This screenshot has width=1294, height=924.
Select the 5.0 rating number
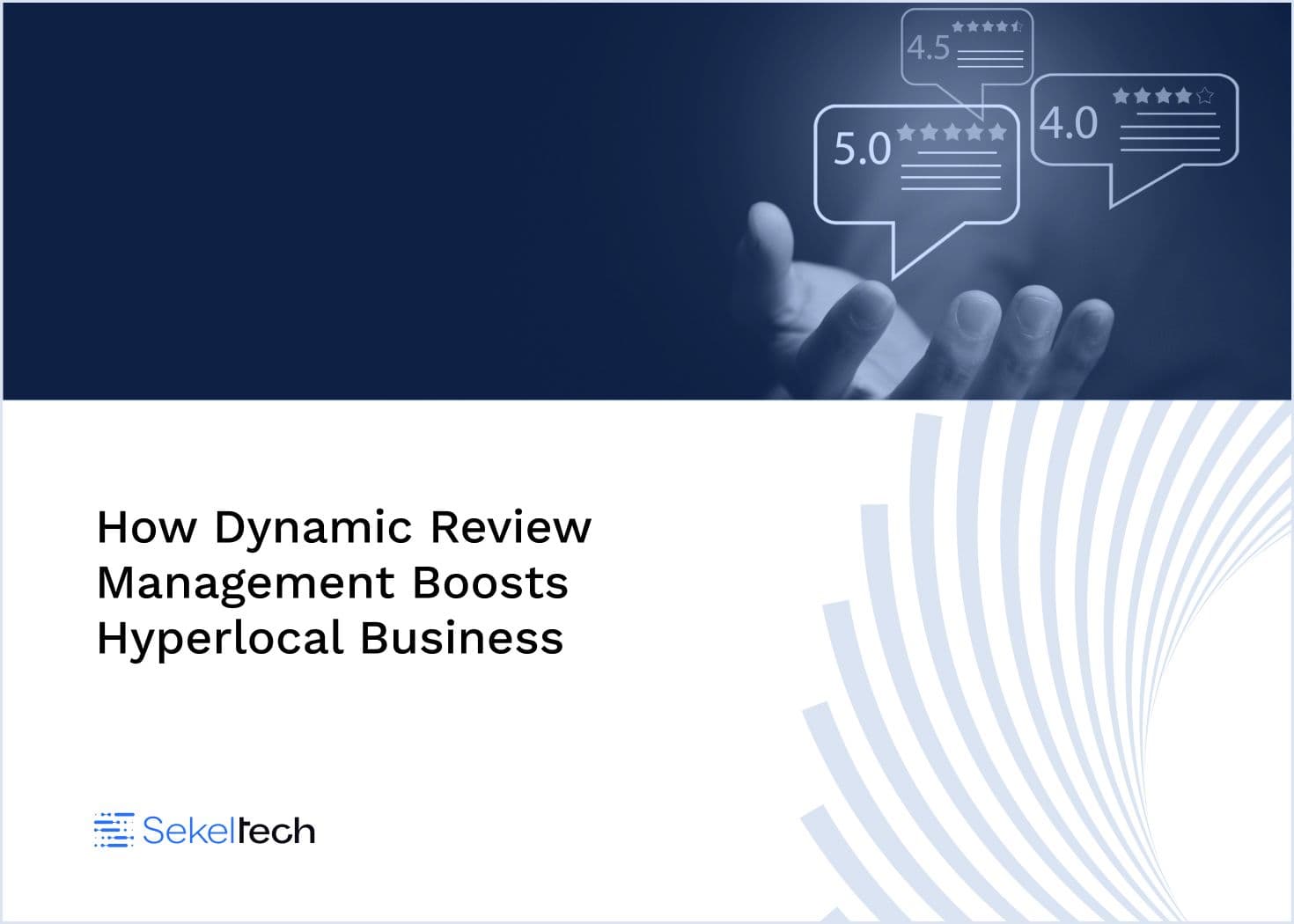click(x=862, y=149)
